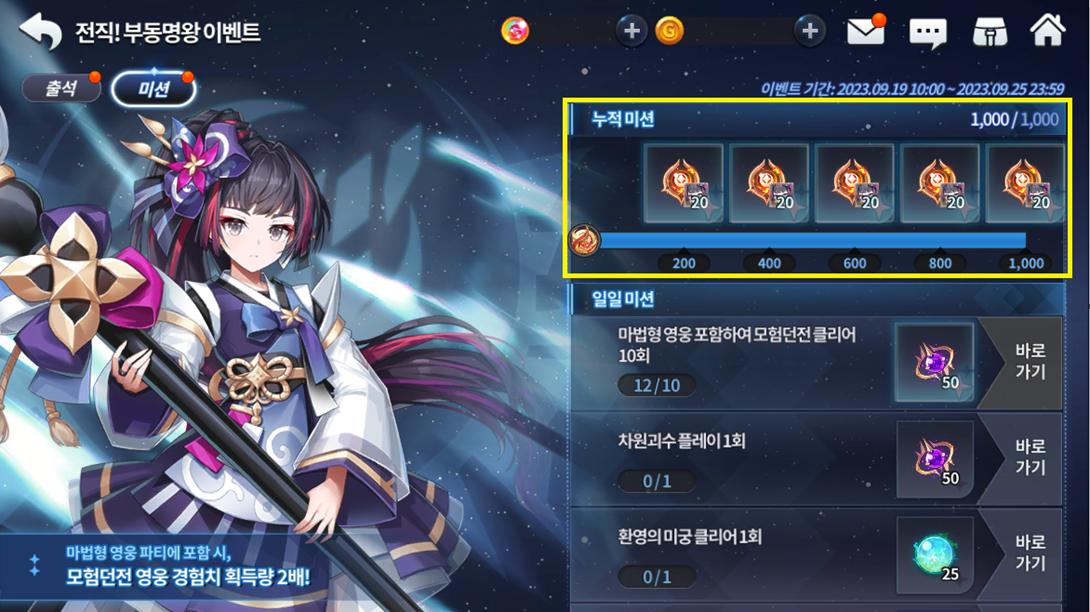
Task: Switch to the 출석 tab
Action: (61, 88)
